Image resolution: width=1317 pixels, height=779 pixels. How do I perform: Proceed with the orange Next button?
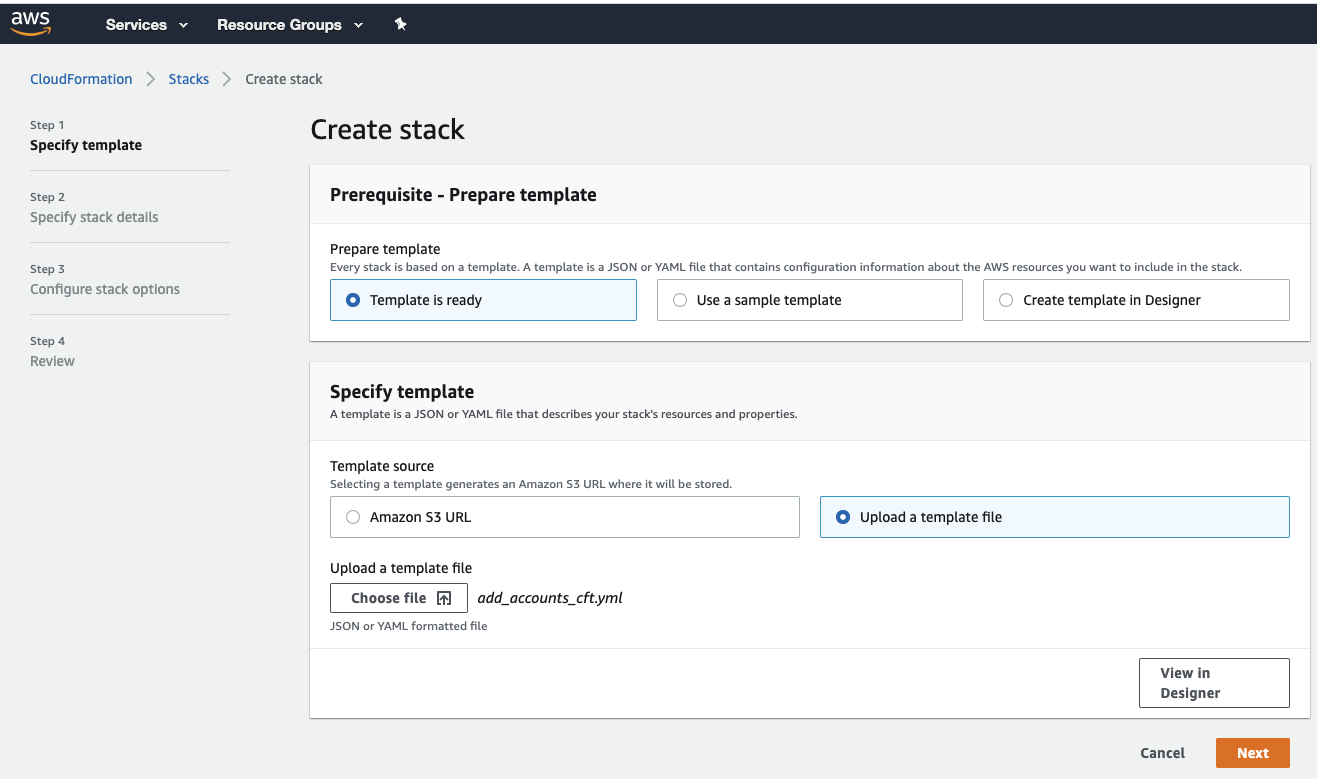pos(1253,753)
